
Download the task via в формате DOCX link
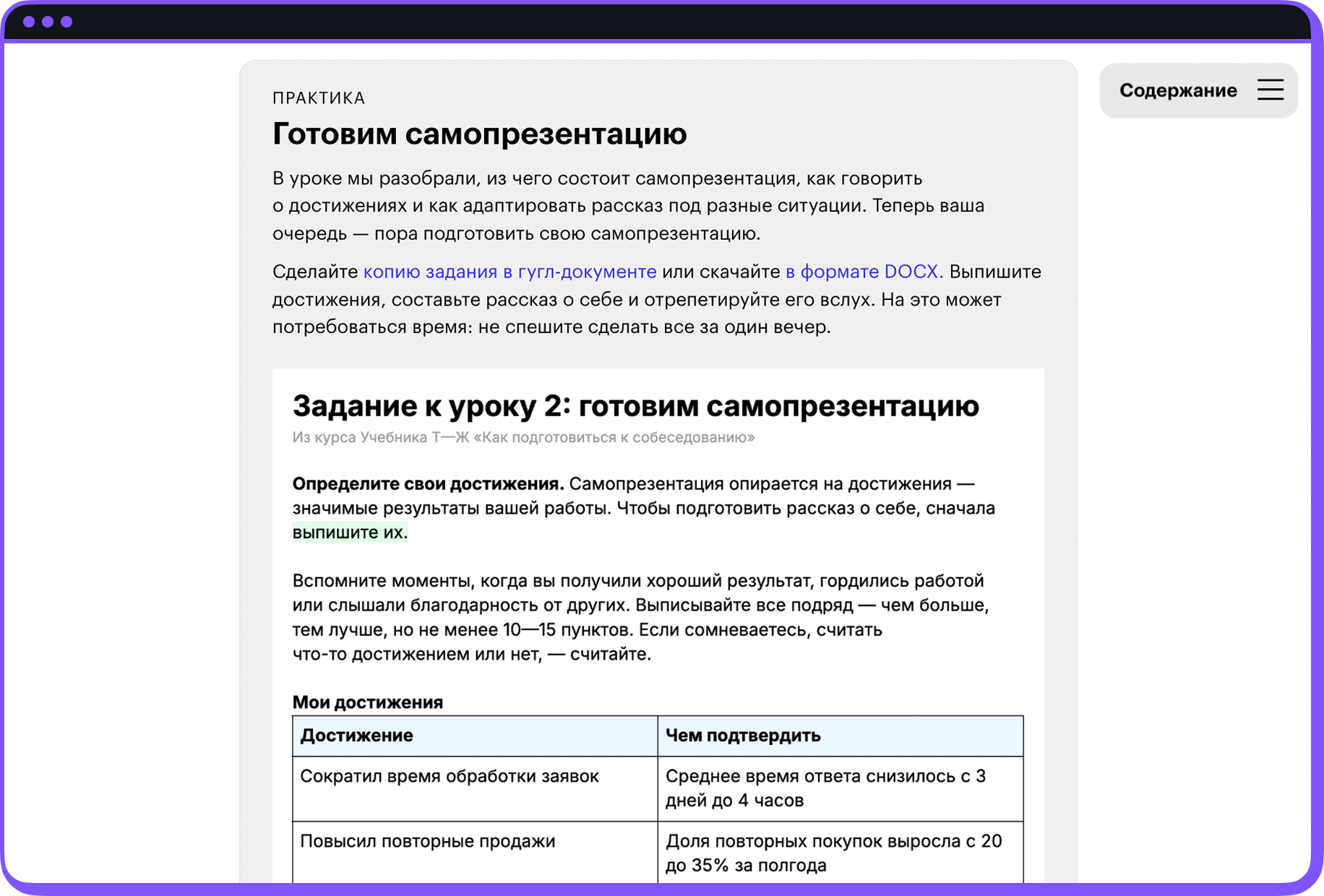(x=864, y=272)
